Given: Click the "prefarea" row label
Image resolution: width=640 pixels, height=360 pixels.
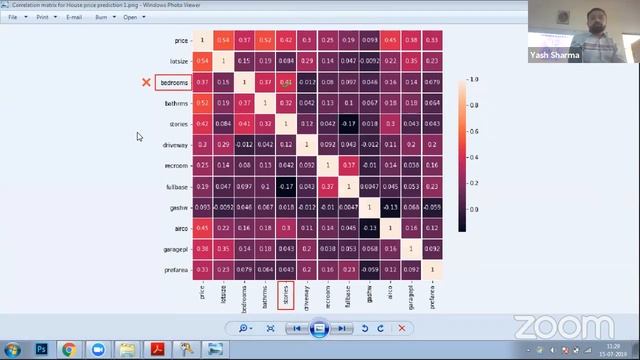Looking at the screenshot, I should tap(176, 270).
